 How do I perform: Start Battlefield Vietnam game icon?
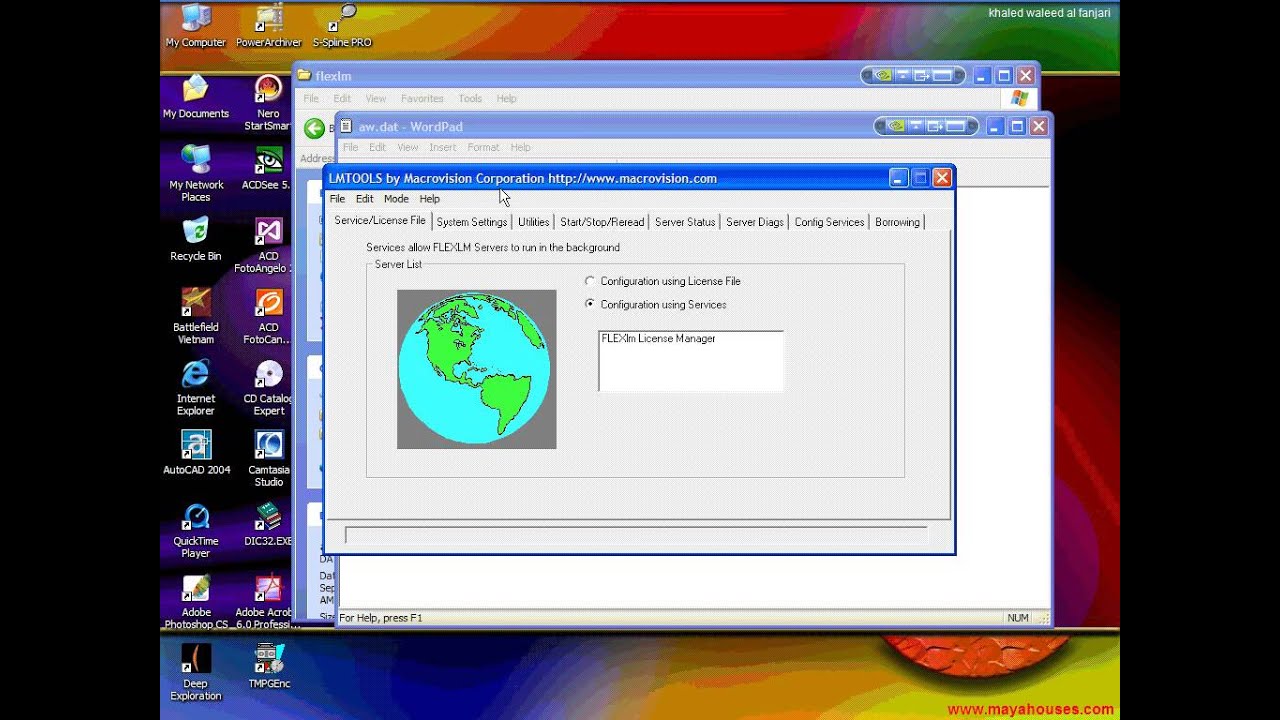pyautogui.click(x=196, y=316)
